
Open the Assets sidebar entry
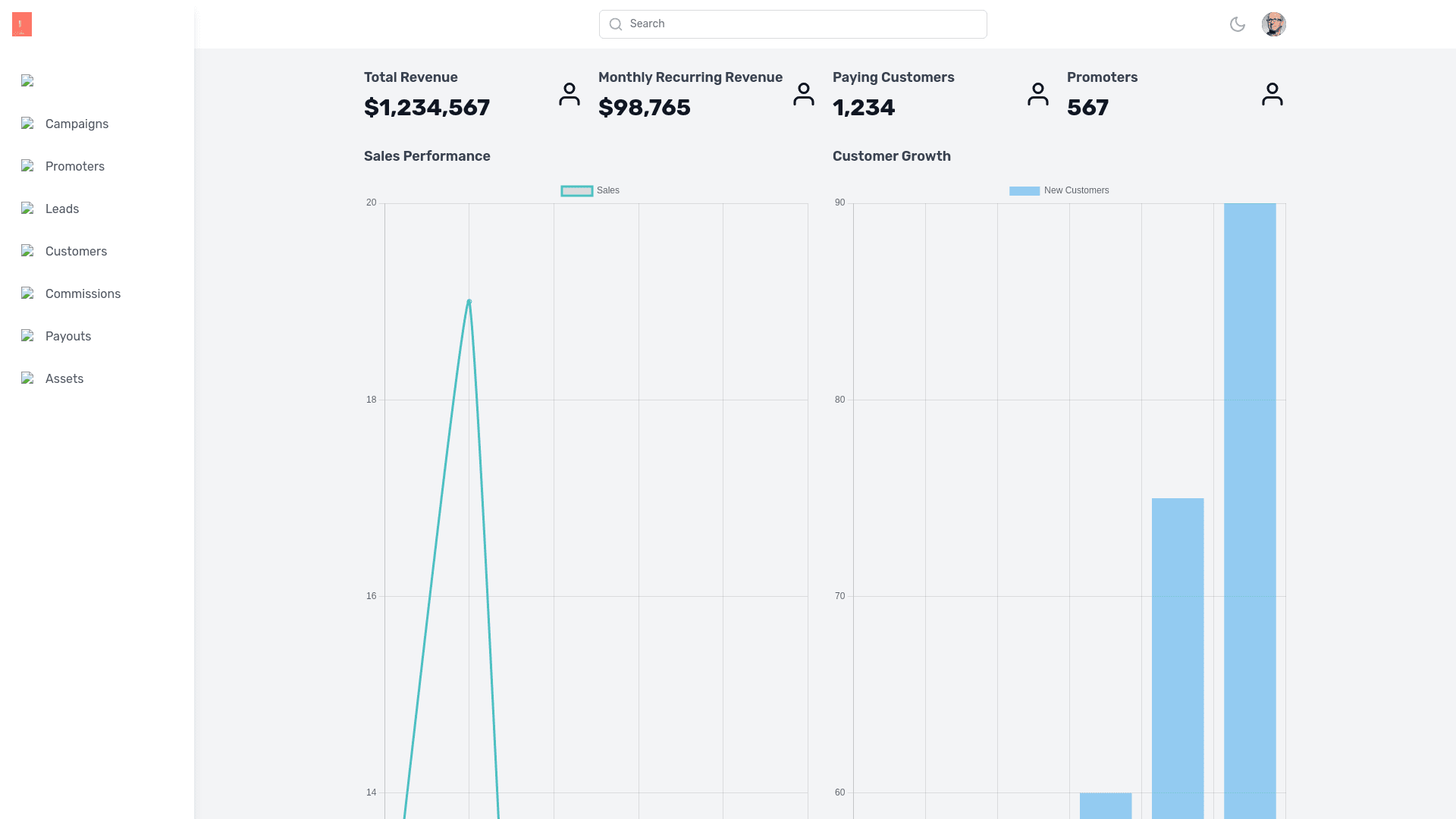click(64, 379)
